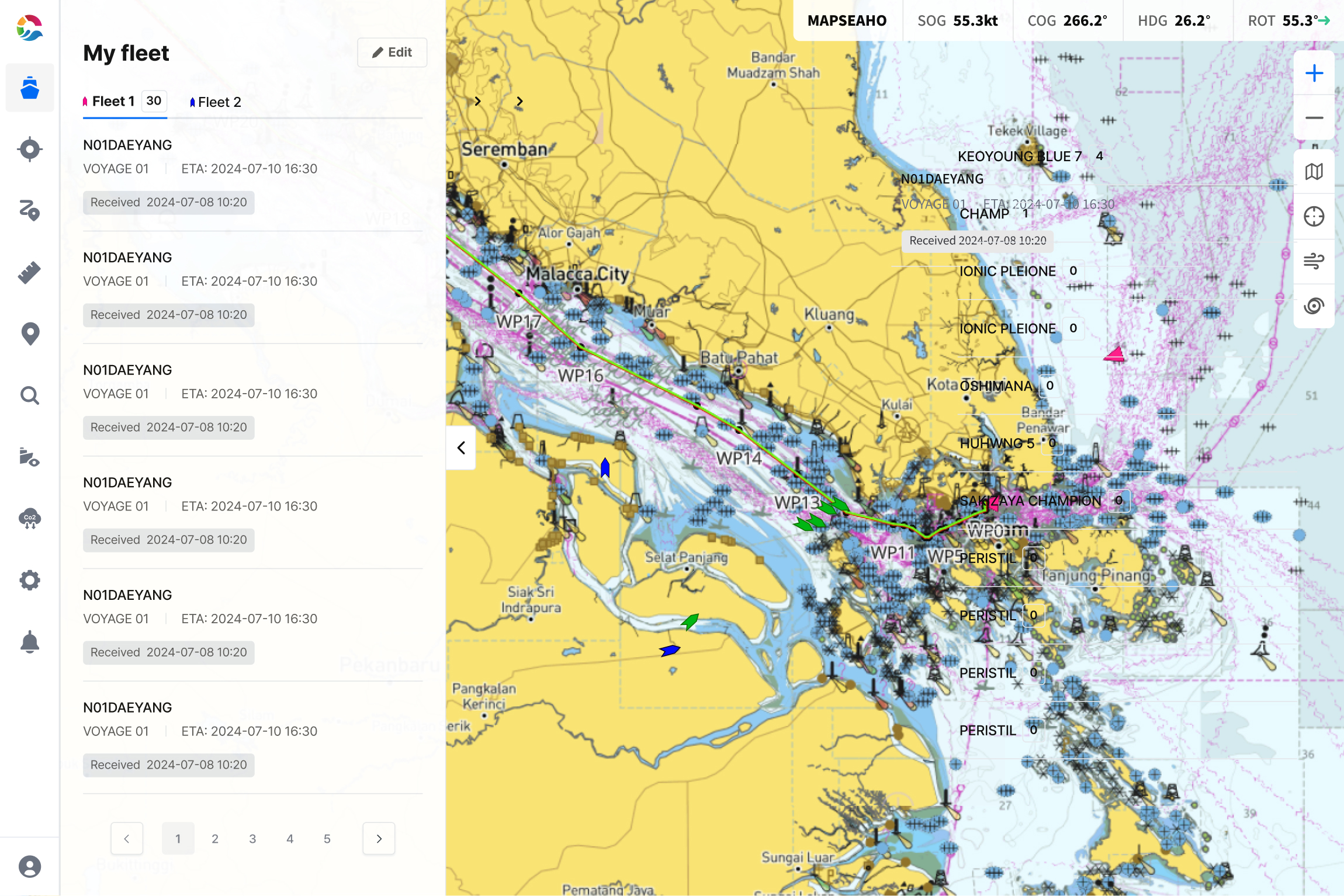Click the HDG 26.2° reading
1344x896 pixels.
click(1174, 20)
